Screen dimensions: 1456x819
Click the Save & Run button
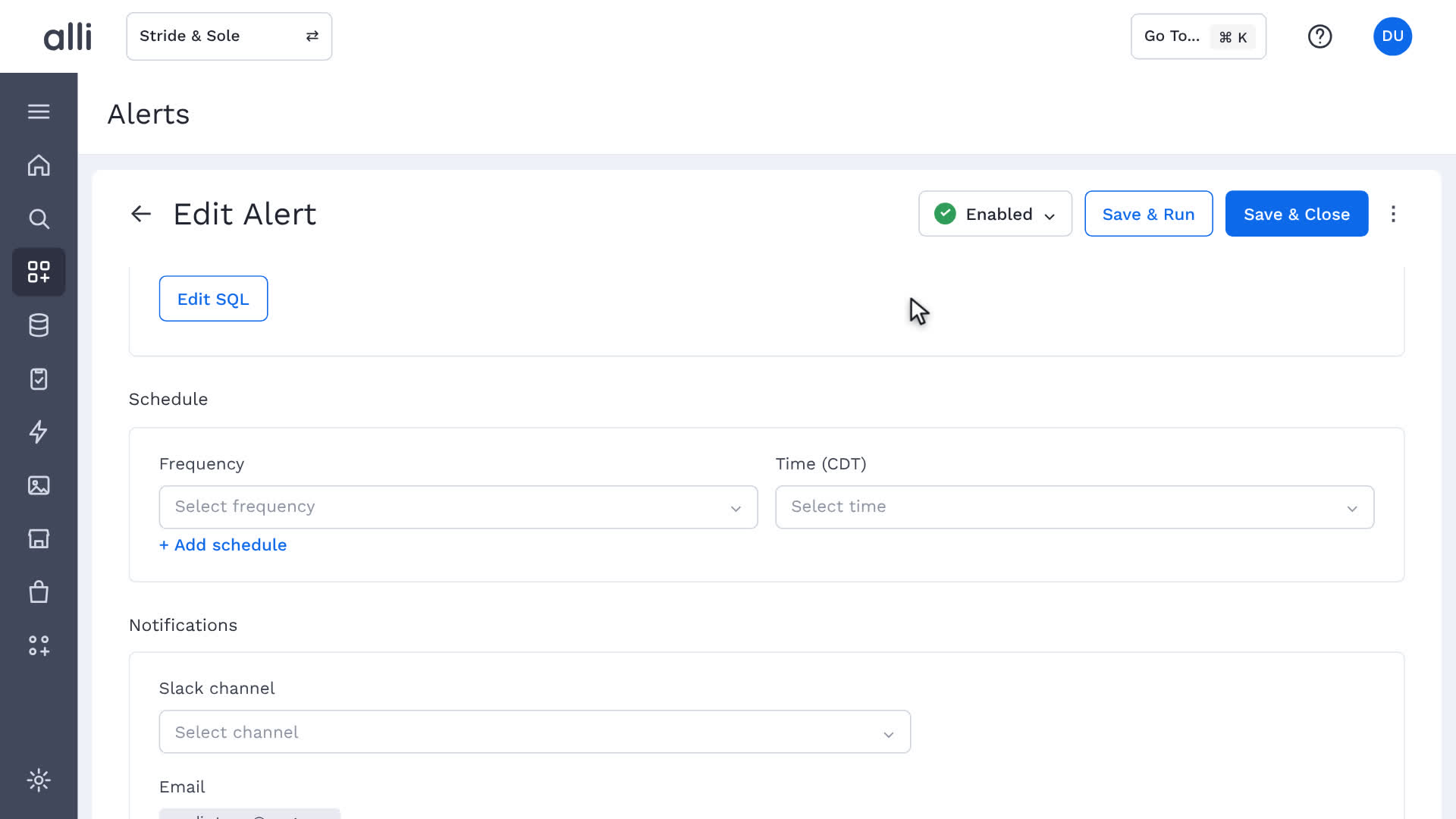[x=1148, y=214]
